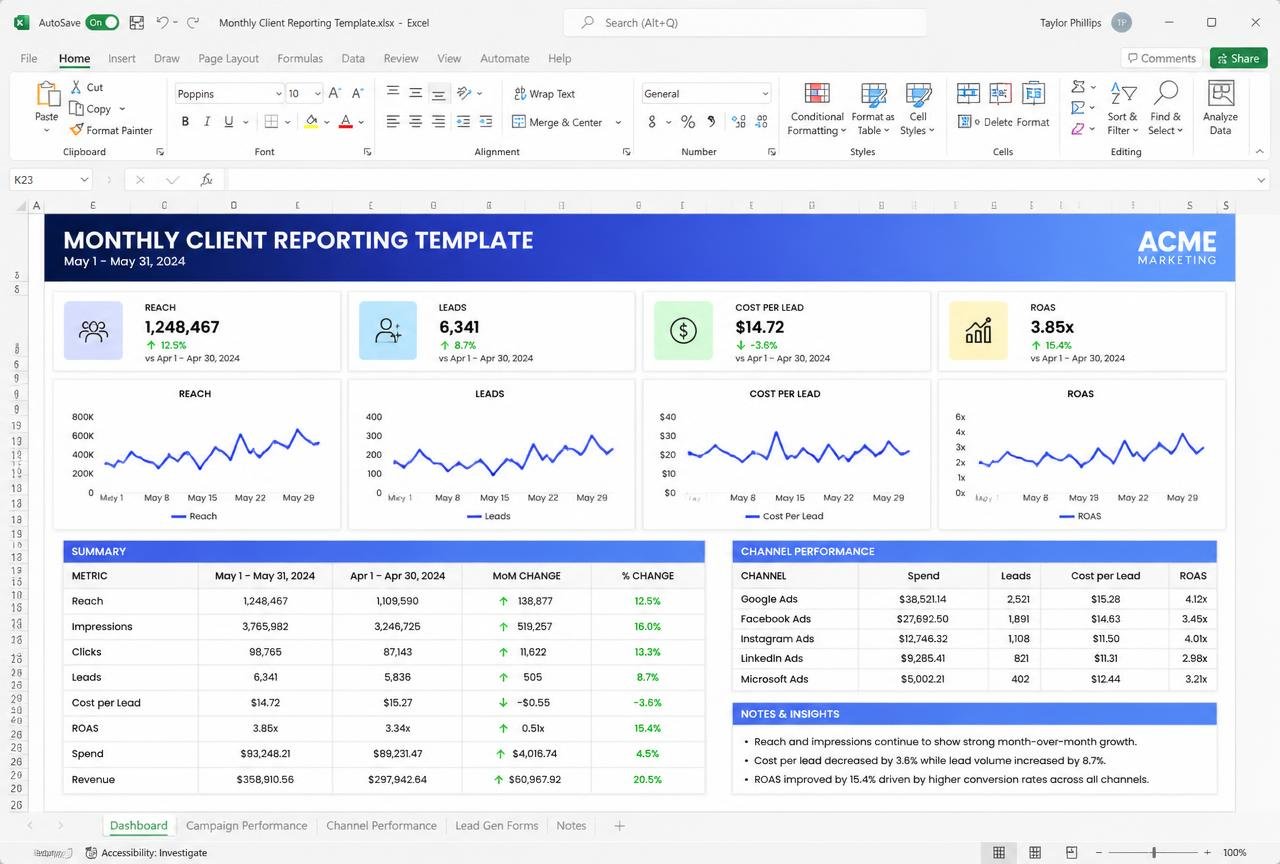This screenshot has height=864, width=1280.
Task: Toggle Underline formatting
Action: (x=229, y=122)
